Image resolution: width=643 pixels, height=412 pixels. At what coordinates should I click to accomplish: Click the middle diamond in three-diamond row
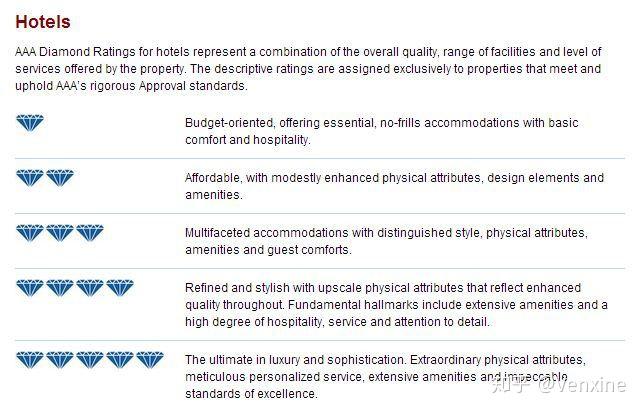(x=60, y=233)
